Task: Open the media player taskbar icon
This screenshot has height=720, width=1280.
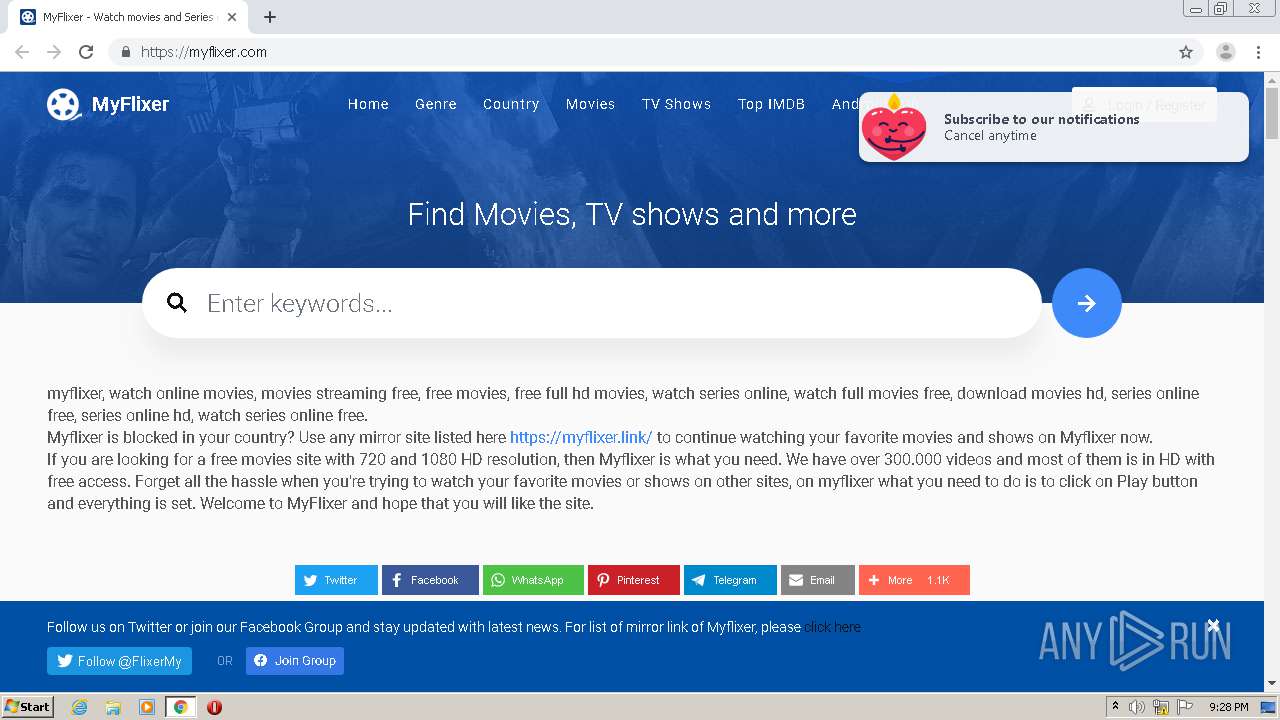Action: coord(147,707)
